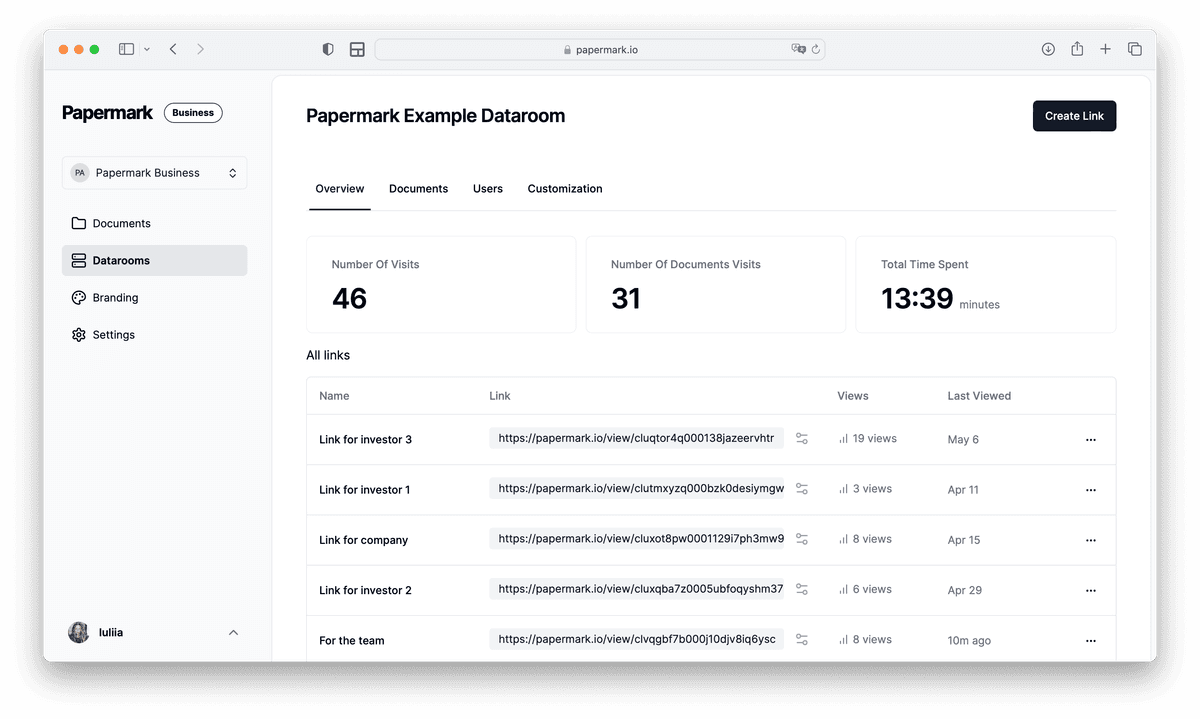Click the Safari sidebar toggle icon
The image size is (1200, 719).
(126, 49)
